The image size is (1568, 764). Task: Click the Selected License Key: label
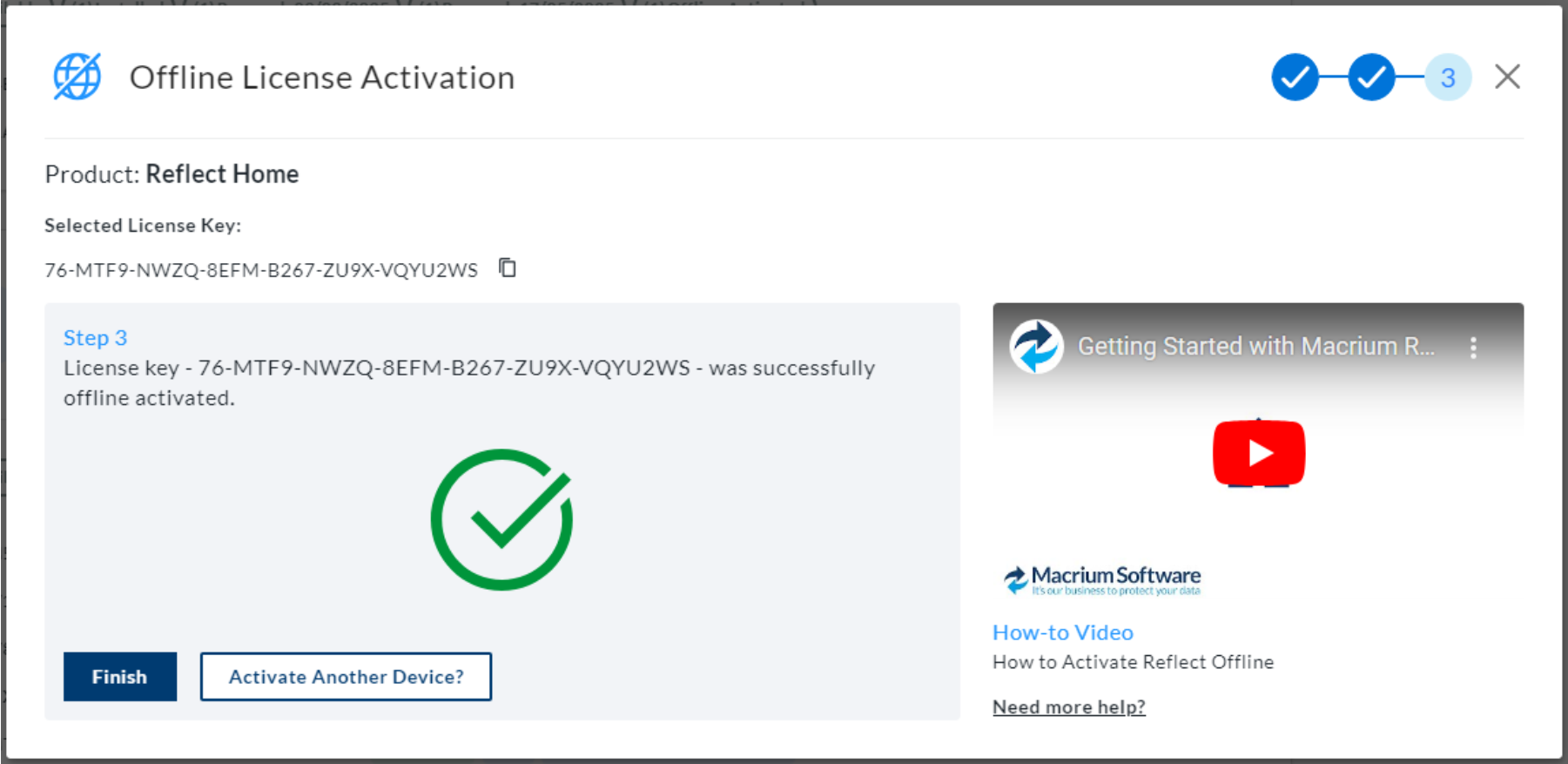click(143, 226)
